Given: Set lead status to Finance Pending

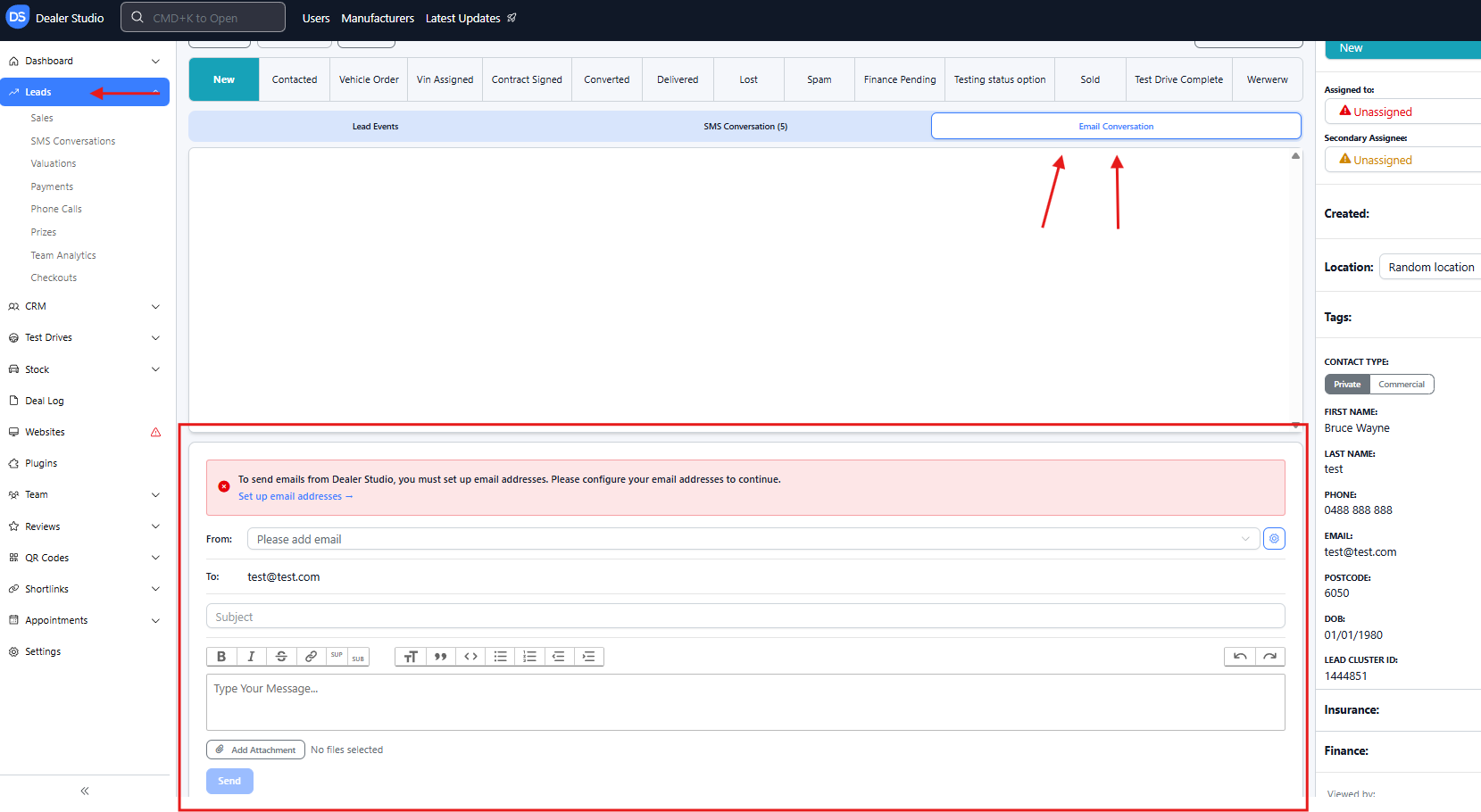Looking at the screenshot, I should (900, 79).
